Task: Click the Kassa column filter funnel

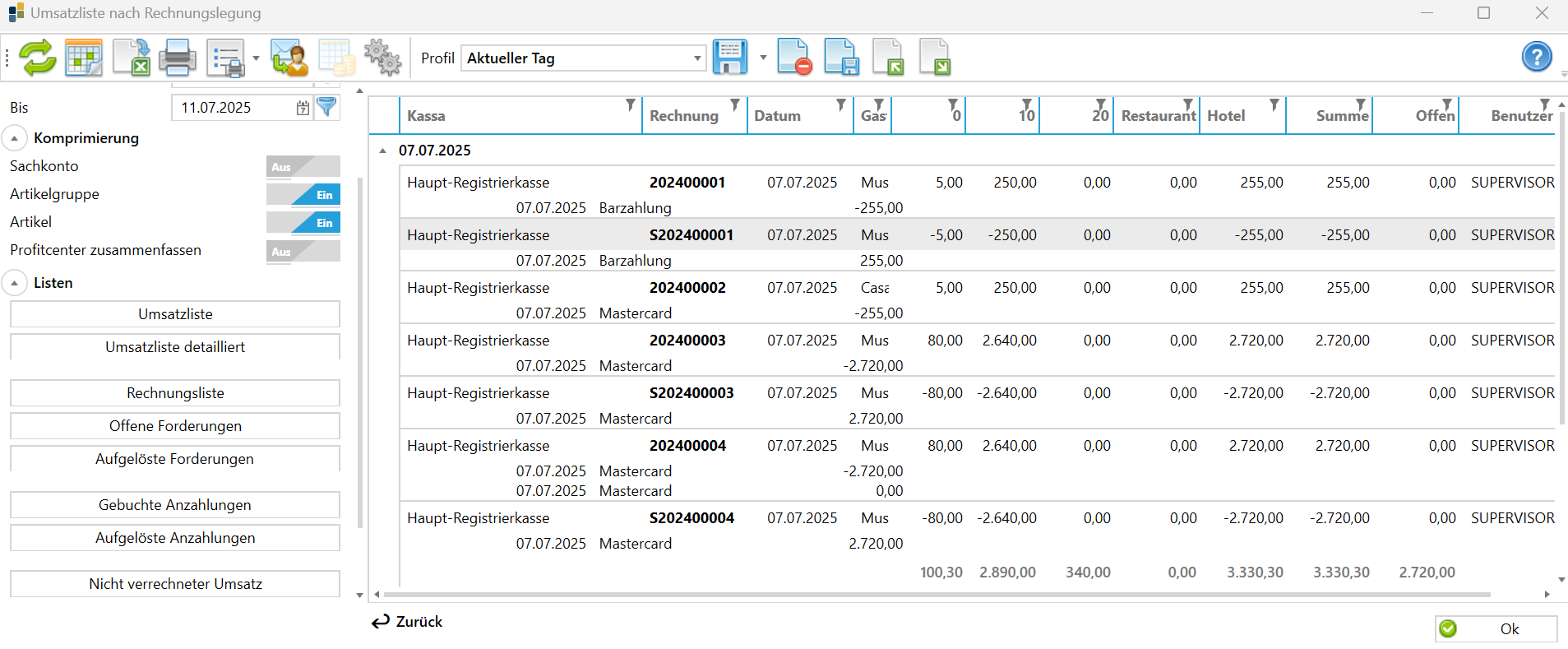Action: coord(631,104)
